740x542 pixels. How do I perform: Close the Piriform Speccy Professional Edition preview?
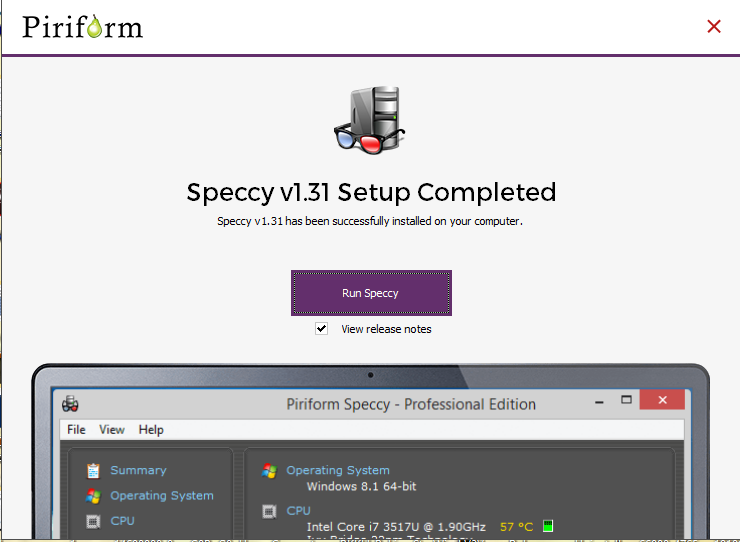tap(662, 400)
